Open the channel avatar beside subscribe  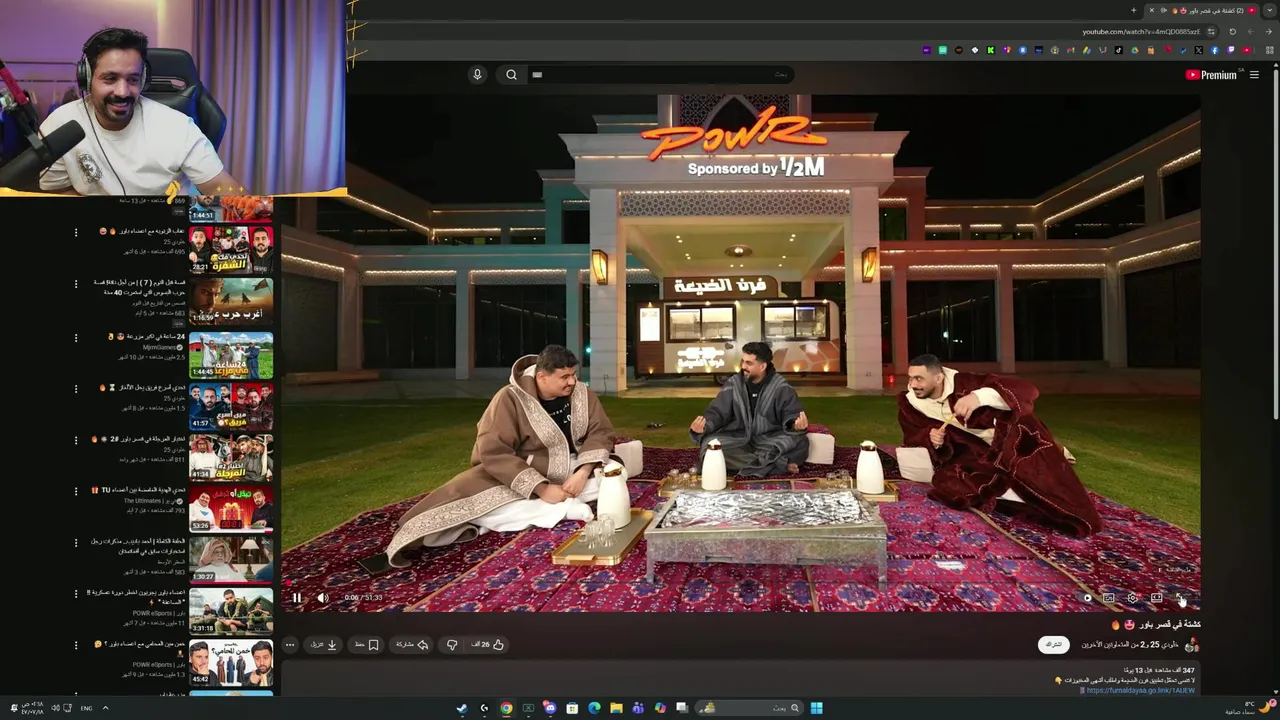(x=1191, y=645)
